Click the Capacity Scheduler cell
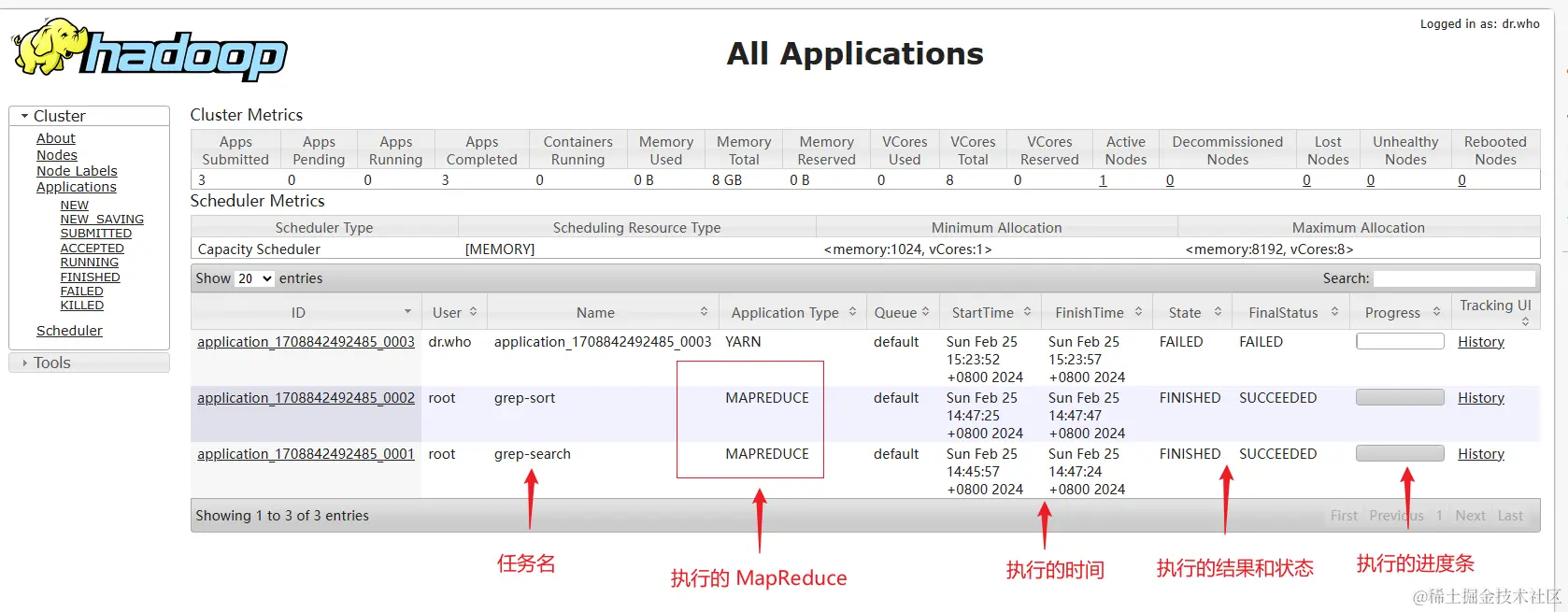The width and height of the screenshot is (1568, 612). click(x=259, y=249)
